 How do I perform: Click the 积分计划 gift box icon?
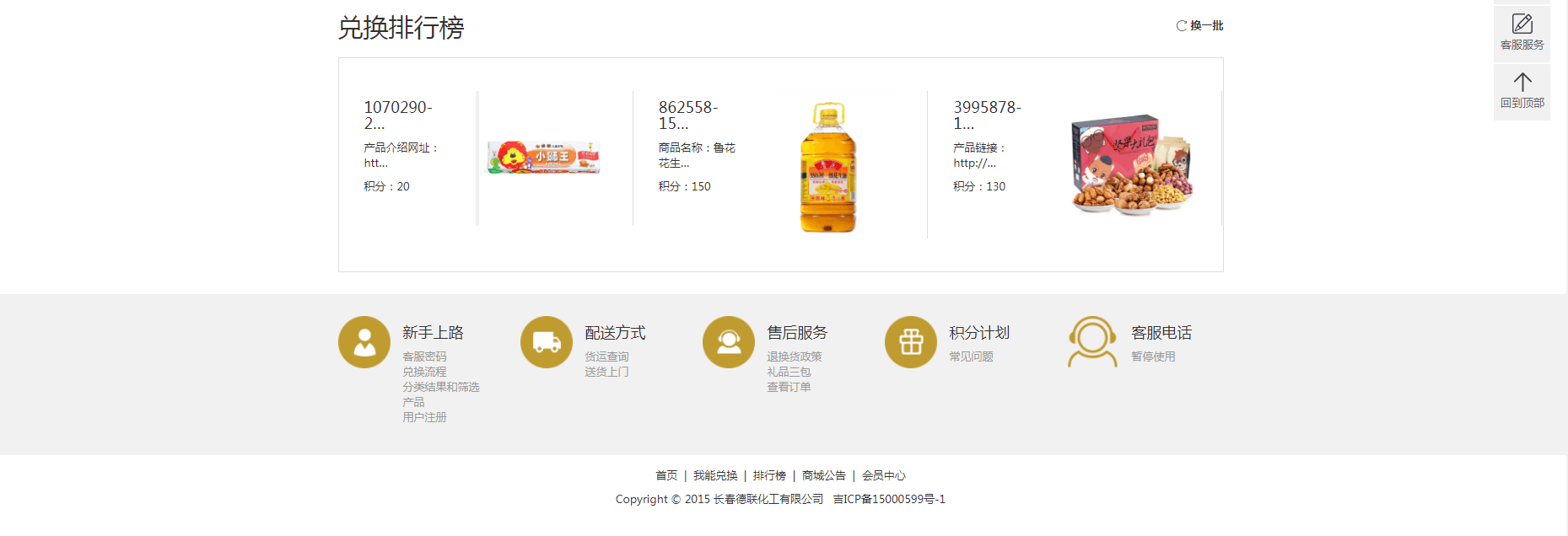click(x=911, y=342)
